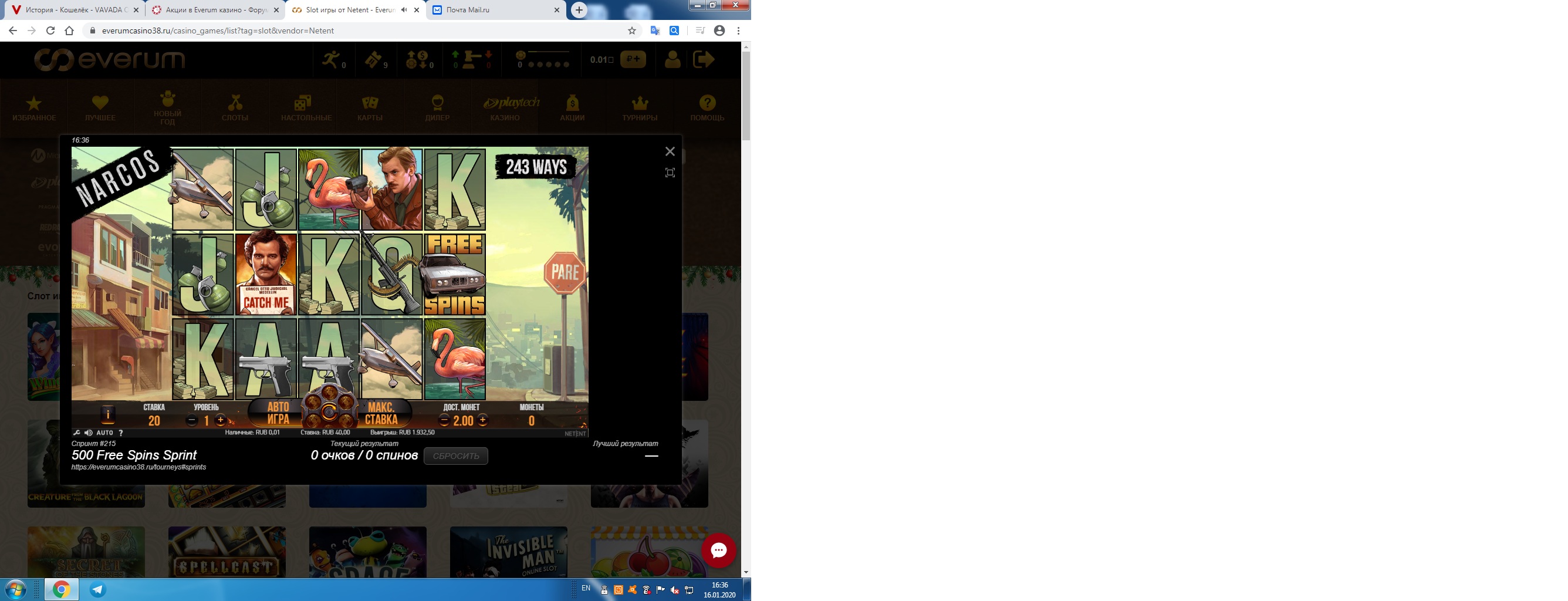Screen dimensions: 1568x601
Task: Open НАСТОЛЬНЫЕ table games
Action: [x=306, y=109]
